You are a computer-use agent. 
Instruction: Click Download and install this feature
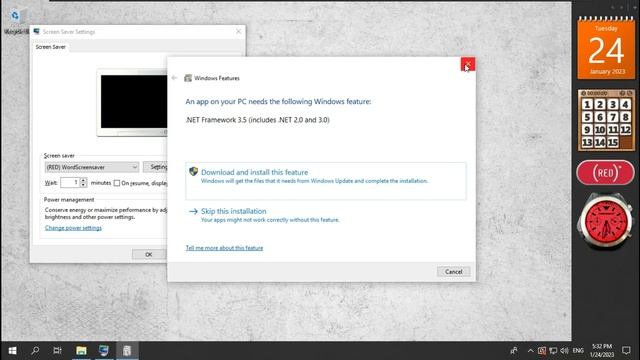click(x=325, y=181)
